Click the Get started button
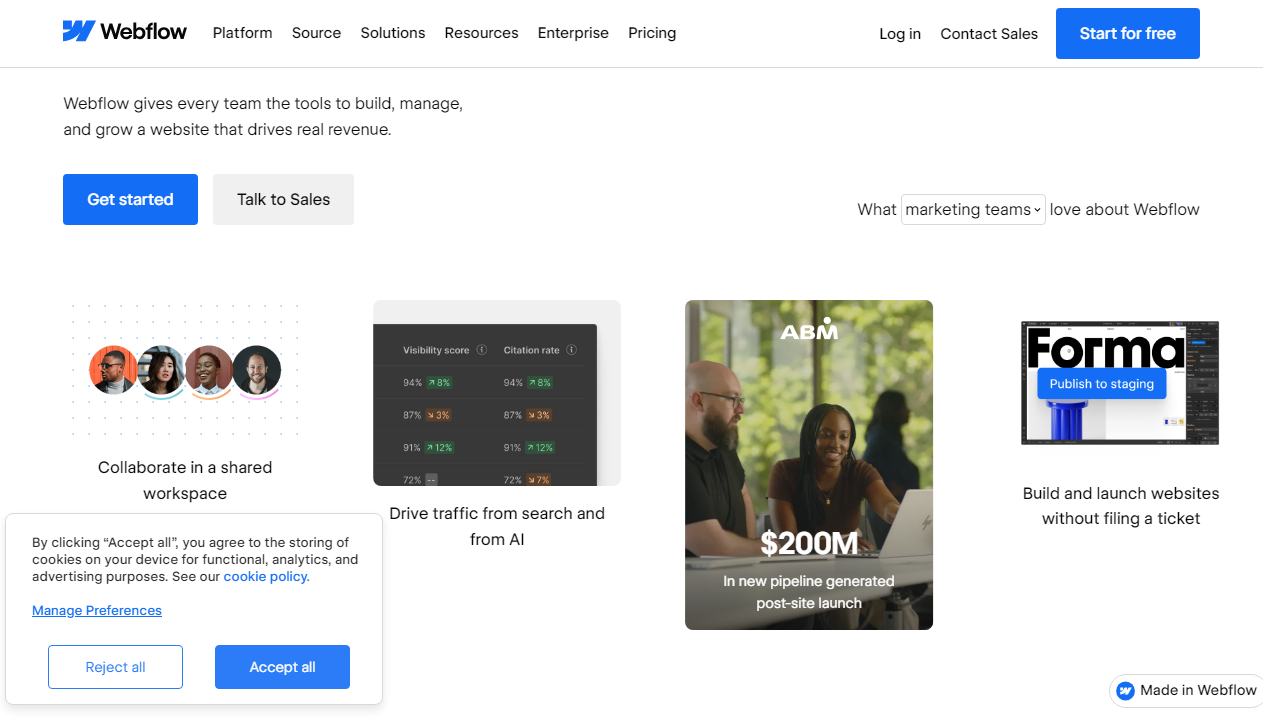The width and height of the screenshot is (1280, 720). tap(130, 199)
